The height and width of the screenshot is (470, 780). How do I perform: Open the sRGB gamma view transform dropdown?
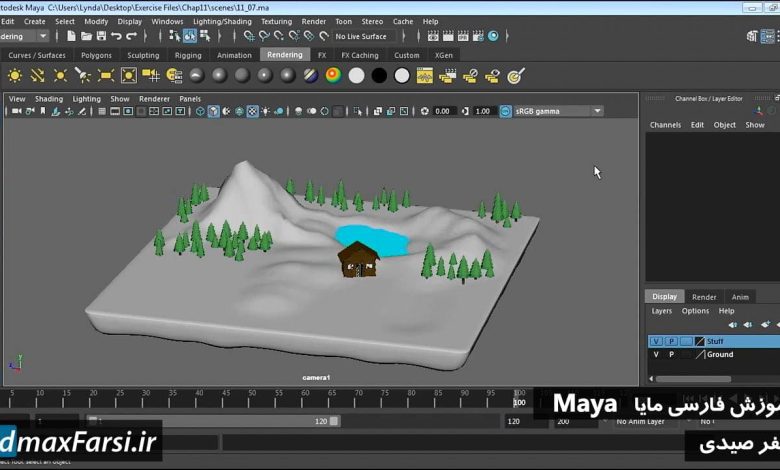pos(551,111)
